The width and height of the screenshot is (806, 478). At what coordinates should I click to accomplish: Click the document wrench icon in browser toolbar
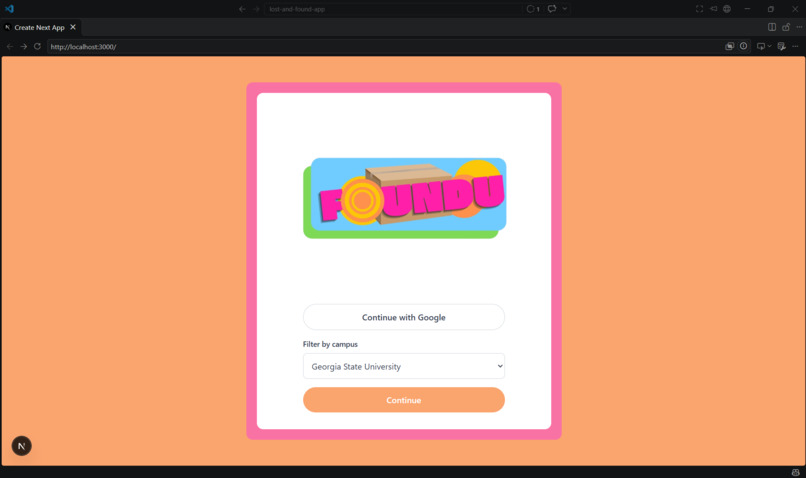tap(782, 46)
